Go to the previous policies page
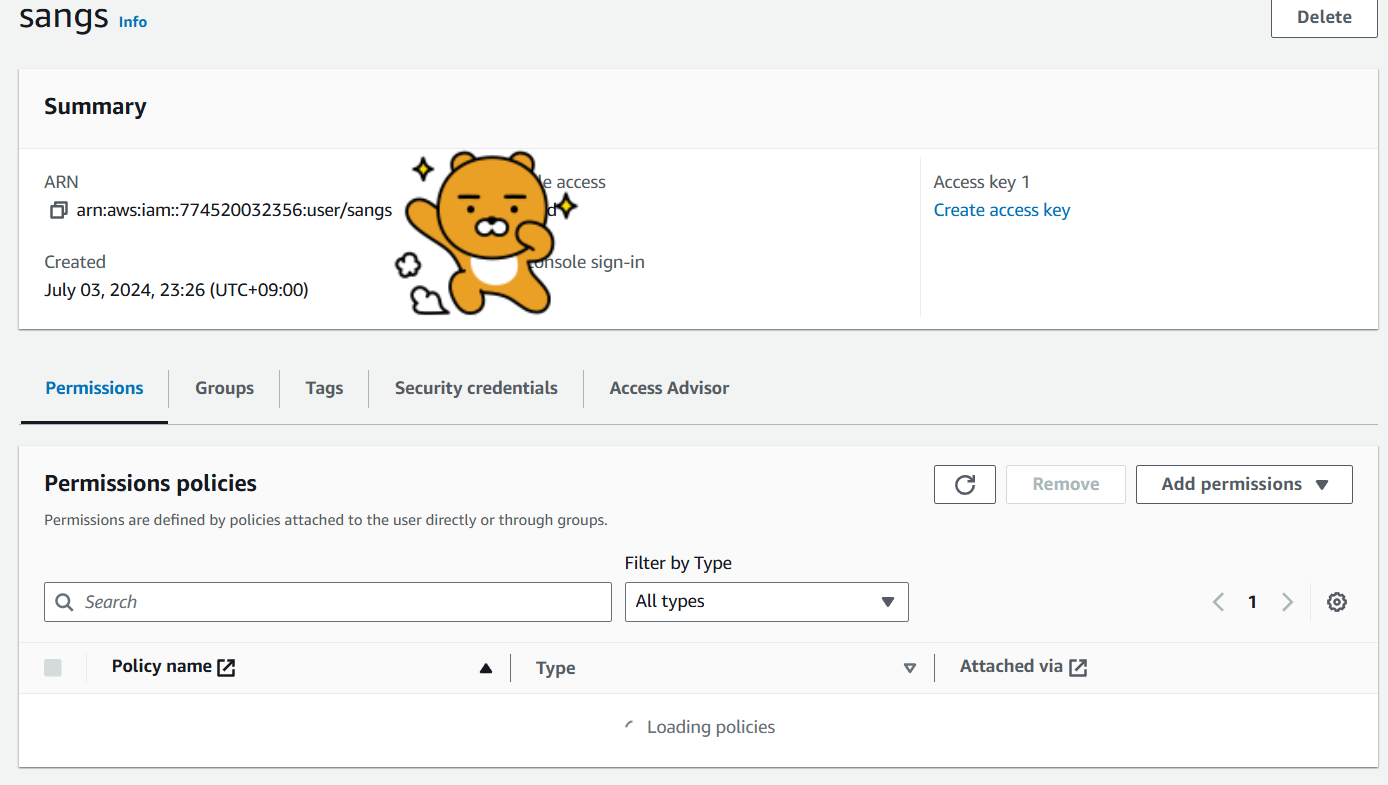Image resolution: width=1388 pixels, height=785 pixels. pos(1218,602)
